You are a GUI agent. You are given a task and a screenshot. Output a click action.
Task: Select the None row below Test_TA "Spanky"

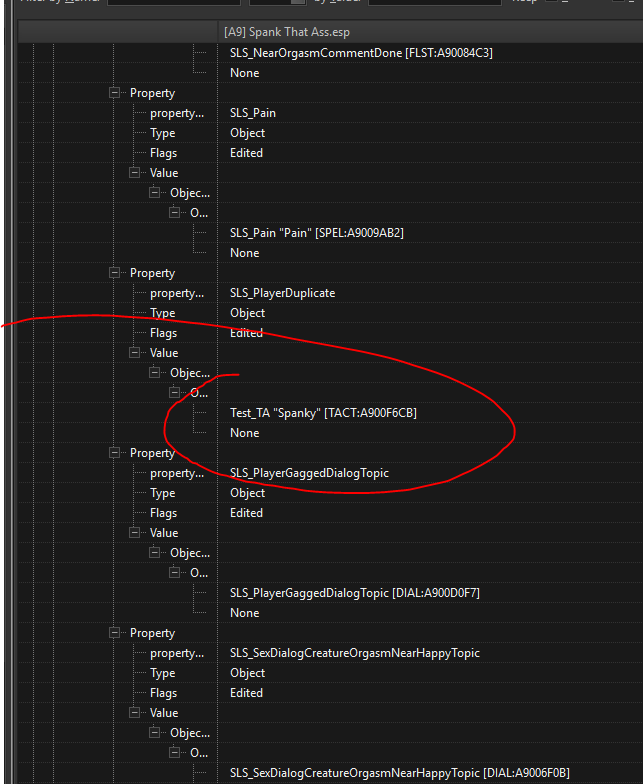[x=244, y=432]
